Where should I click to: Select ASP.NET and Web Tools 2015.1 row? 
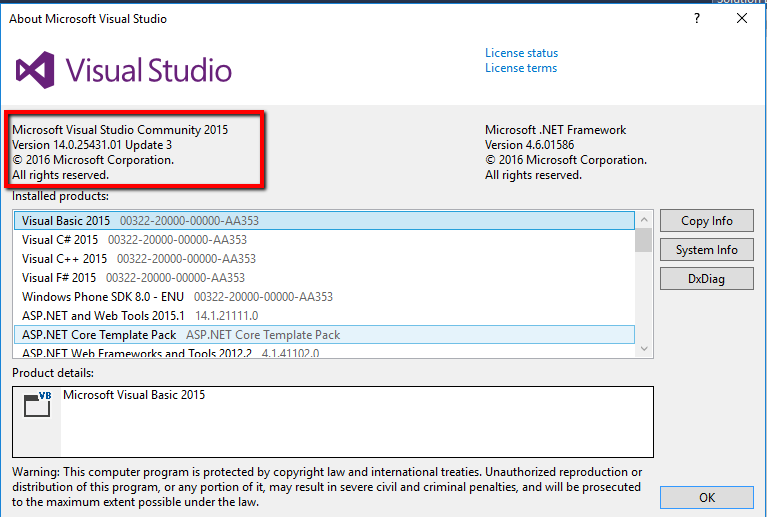324,316
